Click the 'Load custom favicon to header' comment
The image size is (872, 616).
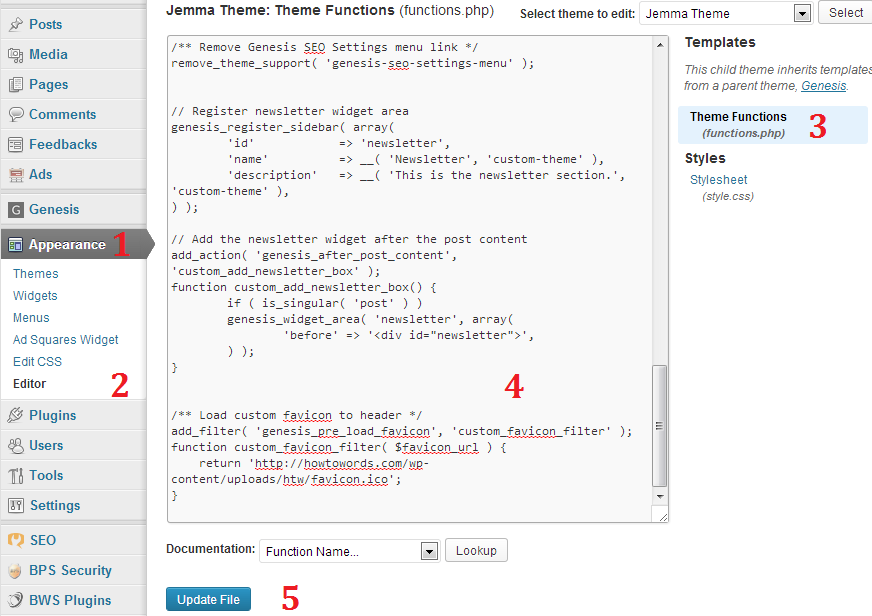click(296, 415)
